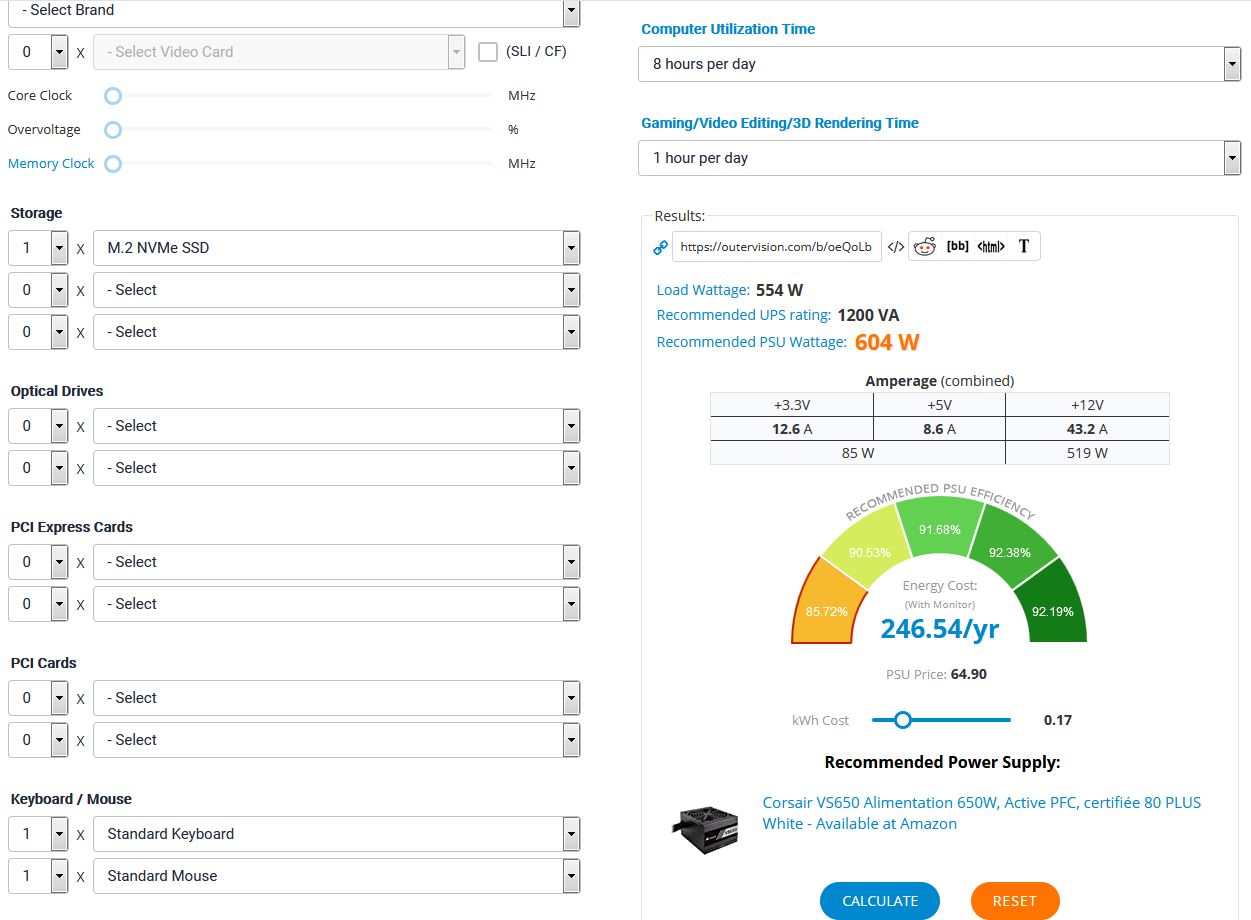Share results via the Reddit icon
Viewport: 1251px width, 920px height.
pyautogui.click(x=925, y=247)
